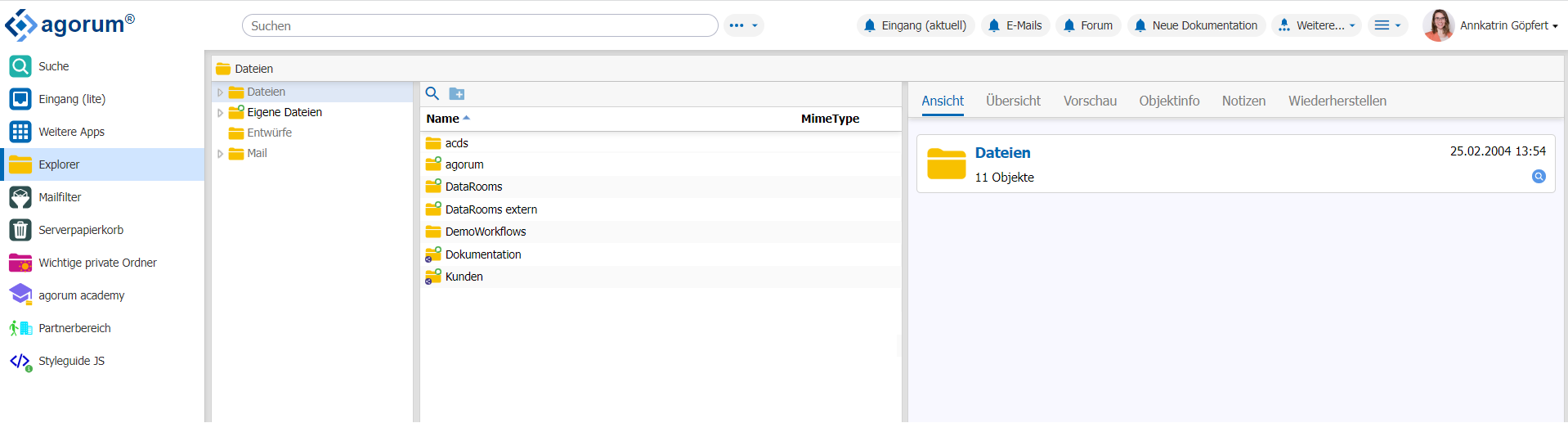Switch to the Übersicht tab
1568x423 pixels.
click(1013, 101)
